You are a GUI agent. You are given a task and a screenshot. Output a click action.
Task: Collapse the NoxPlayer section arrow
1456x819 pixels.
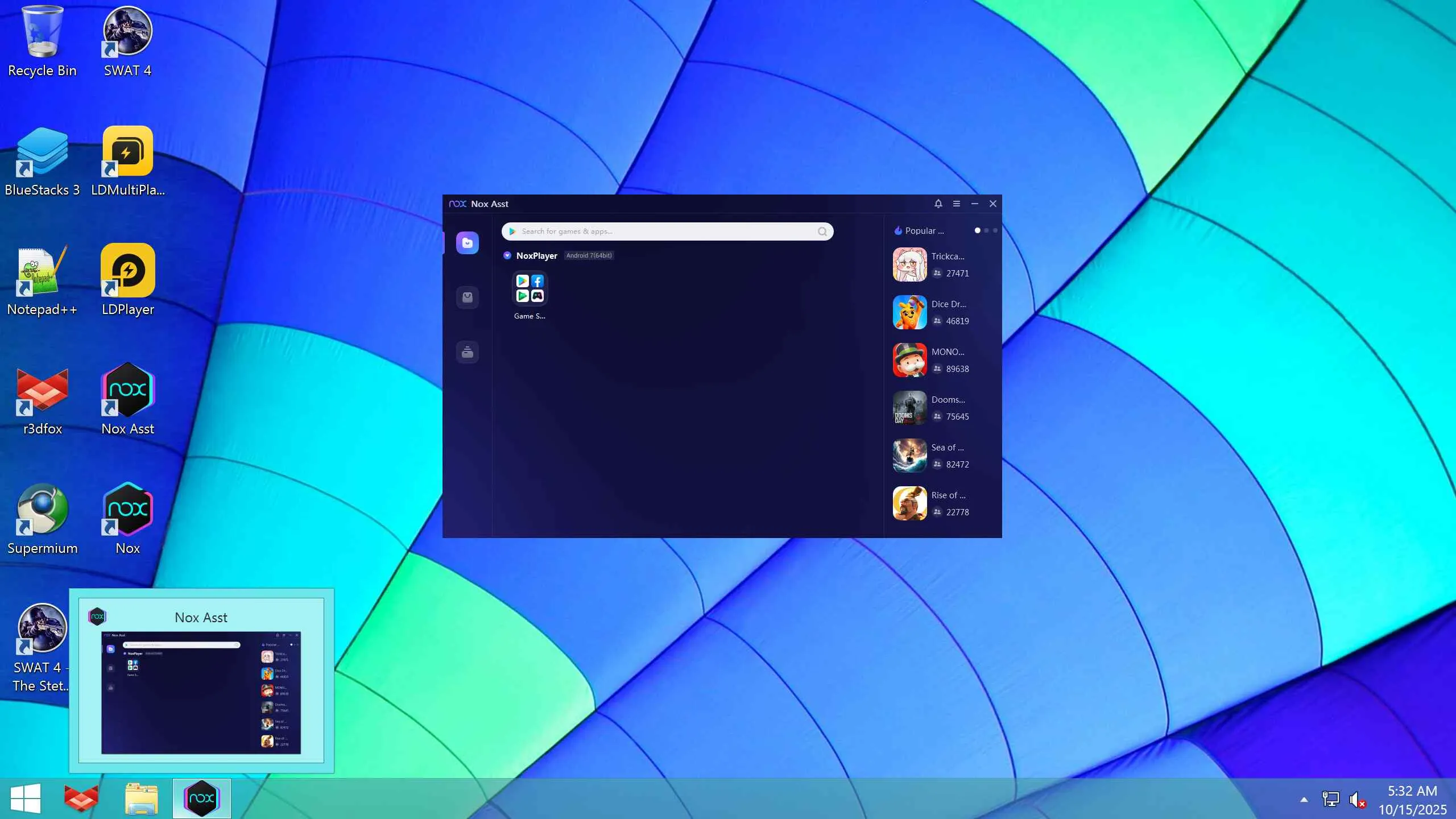click(507, 256)
